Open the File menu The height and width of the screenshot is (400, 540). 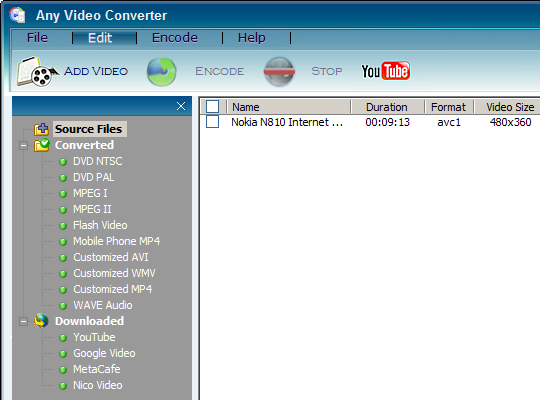tap(37, 38)
